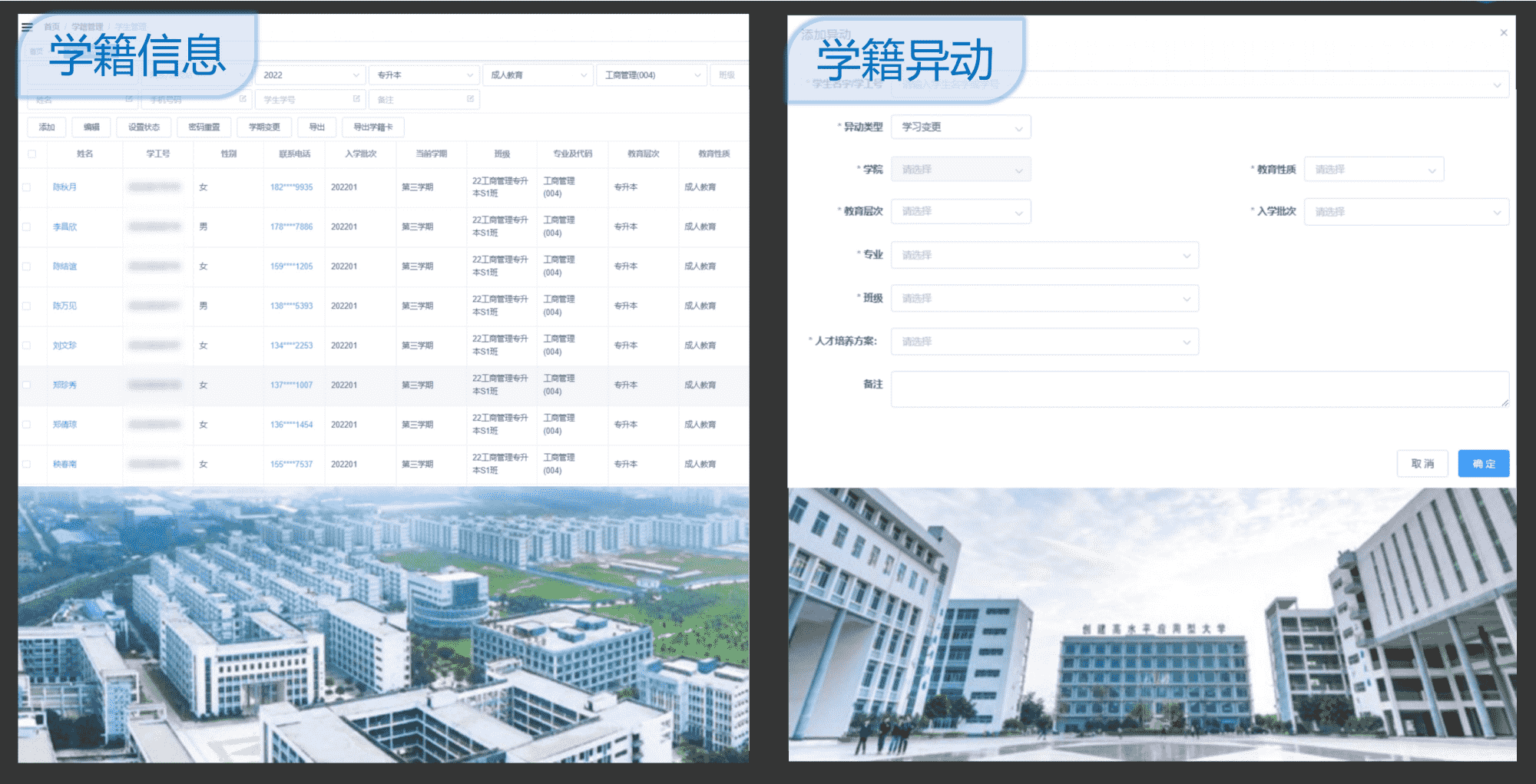
Task: Open student link 刘文珍
Action: [65, 346]
